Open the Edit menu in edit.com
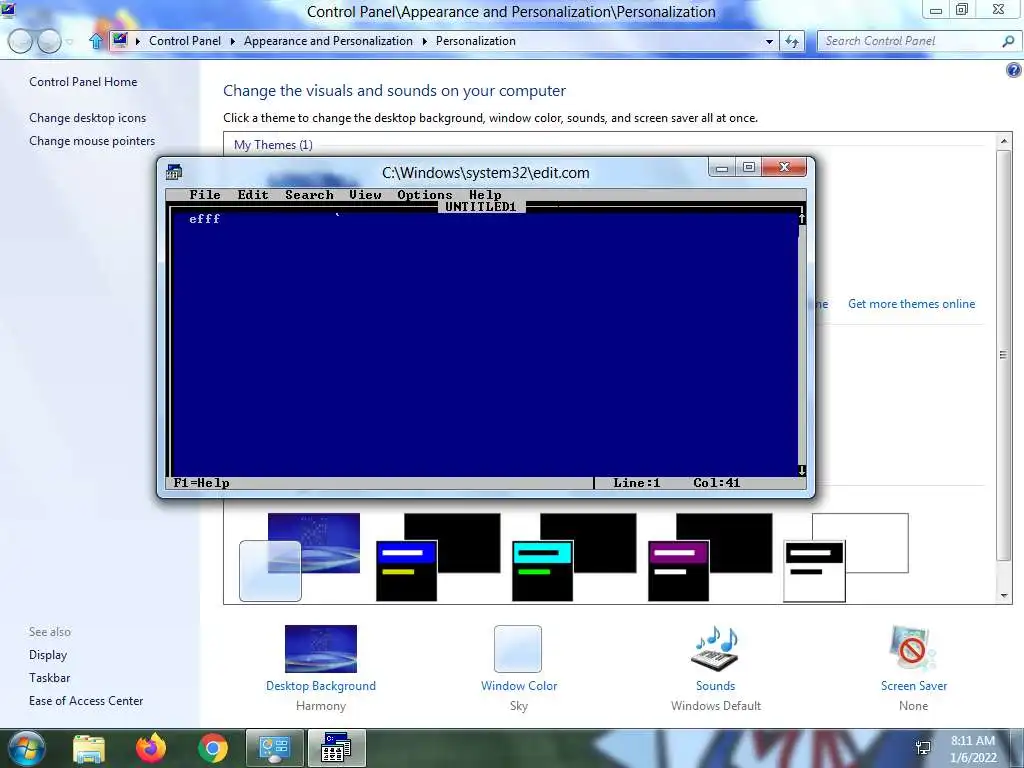Screen dimensions: 1024x768 [x=253, y=195]
